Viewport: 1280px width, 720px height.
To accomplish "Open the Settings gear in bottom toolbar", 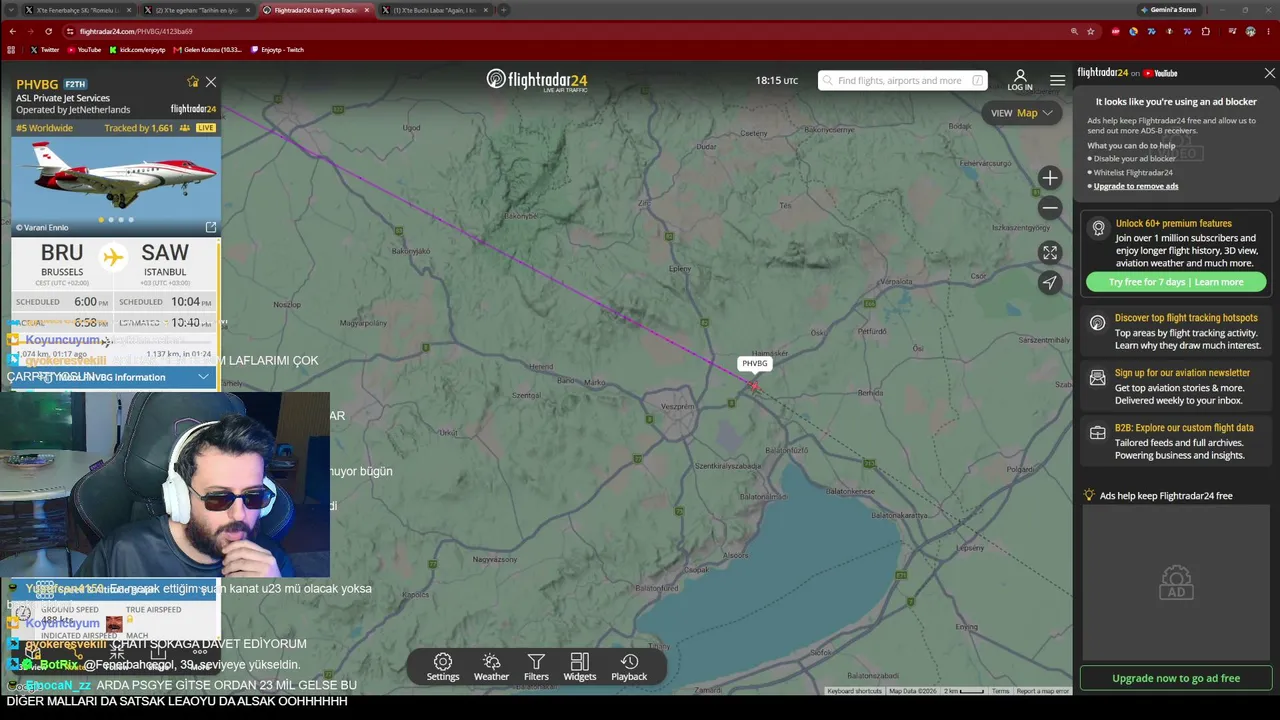I will click(x=443, y=667).
